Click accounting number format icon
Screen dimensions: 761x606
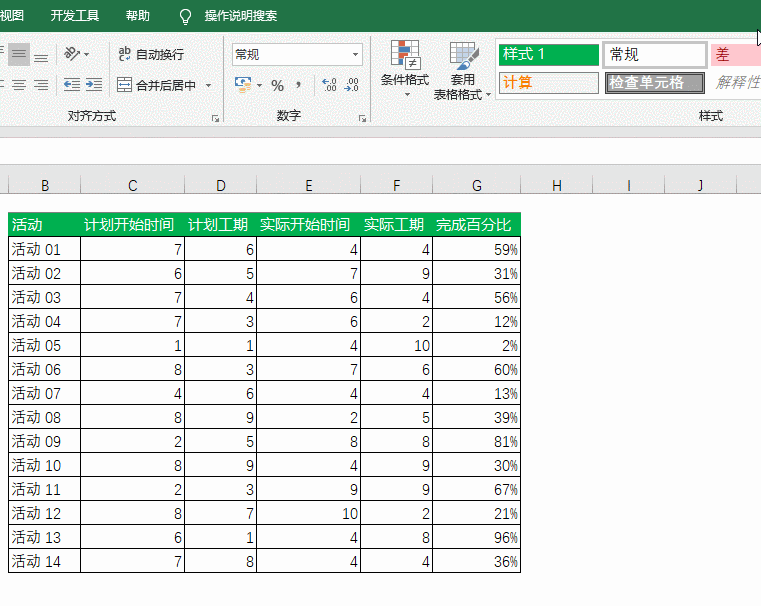point(243,85)
